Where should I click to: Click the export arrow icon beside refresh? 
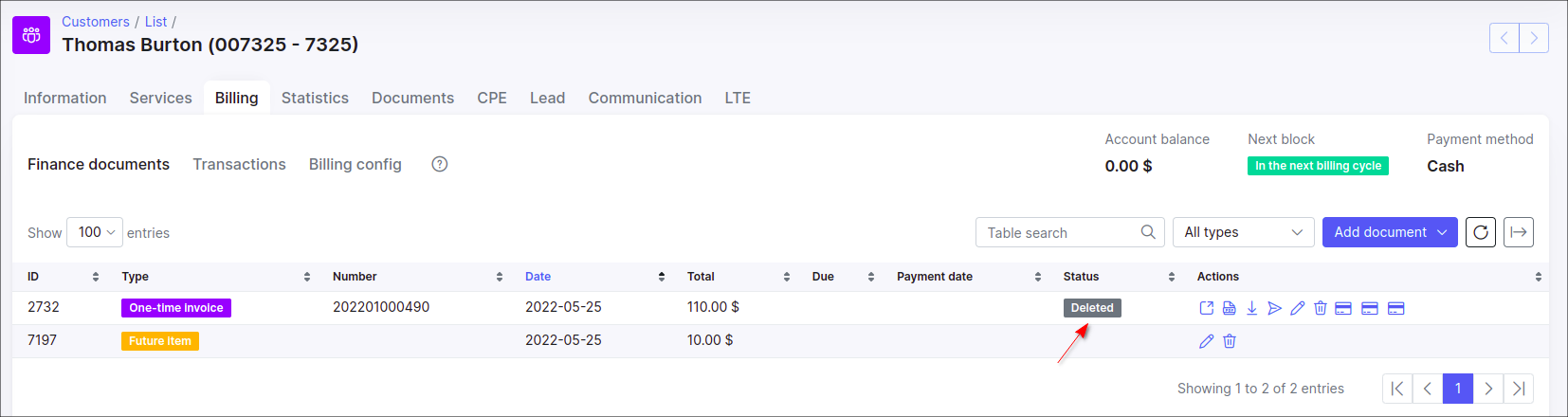(1518, 232)
